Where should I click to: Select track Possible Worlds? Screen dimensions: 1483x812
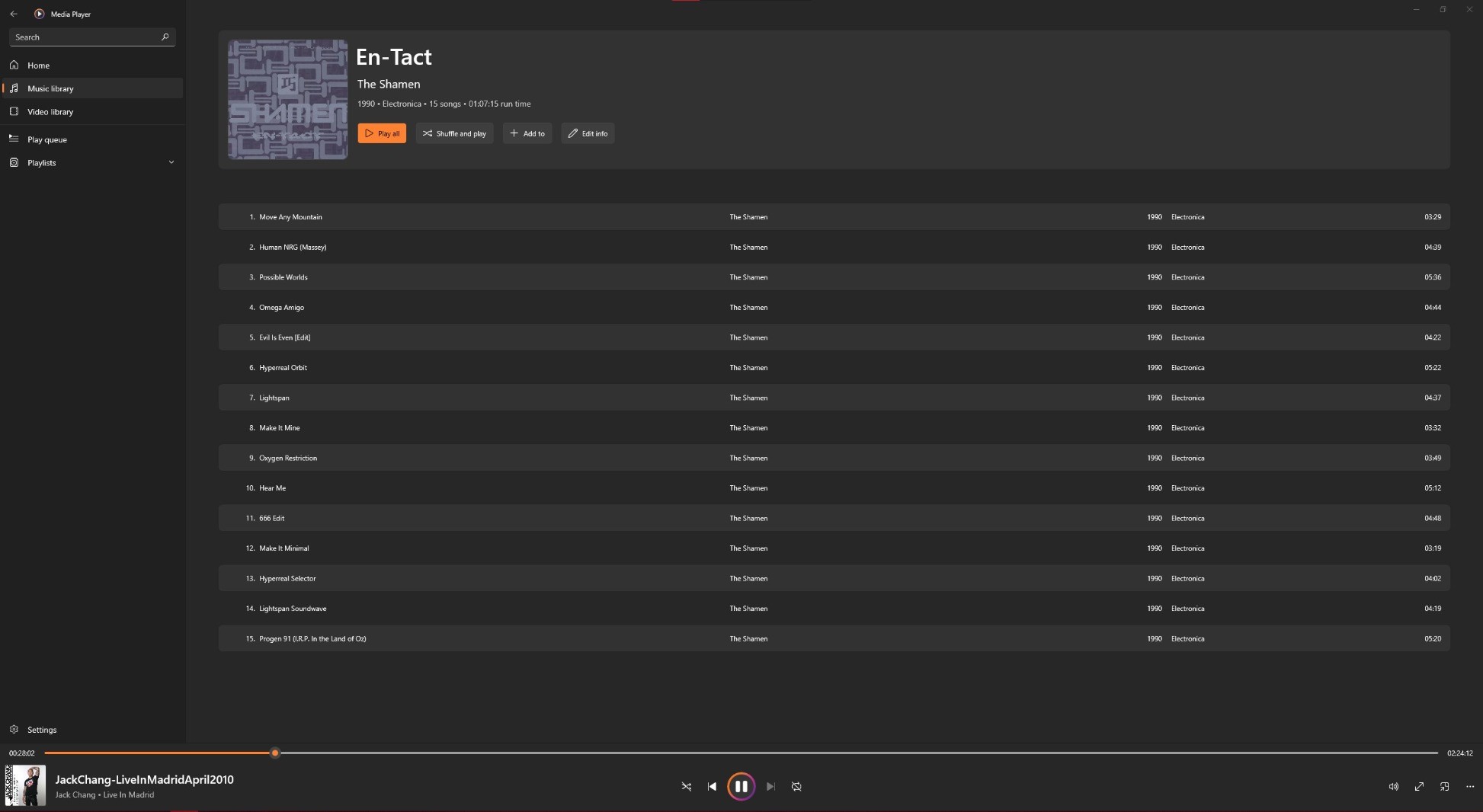834,277
